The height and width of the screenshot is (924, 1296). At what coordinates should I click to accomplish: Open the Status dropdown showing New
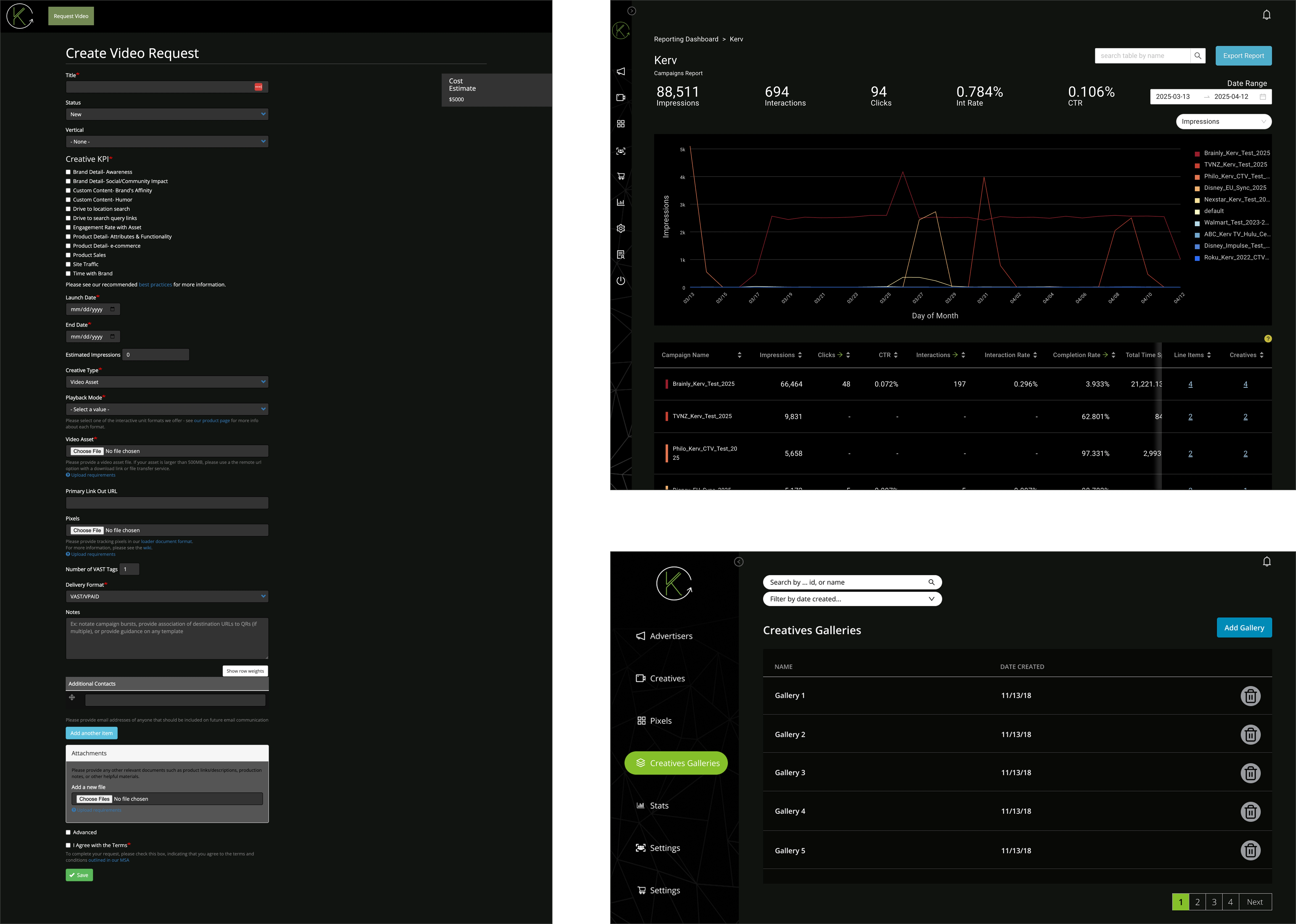pyautogui.click(x=167, y=114)
